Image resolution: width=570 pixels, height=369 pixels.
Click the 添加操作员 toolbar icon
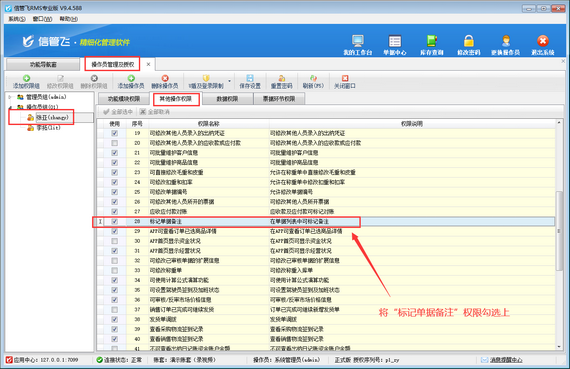[131, 78]
